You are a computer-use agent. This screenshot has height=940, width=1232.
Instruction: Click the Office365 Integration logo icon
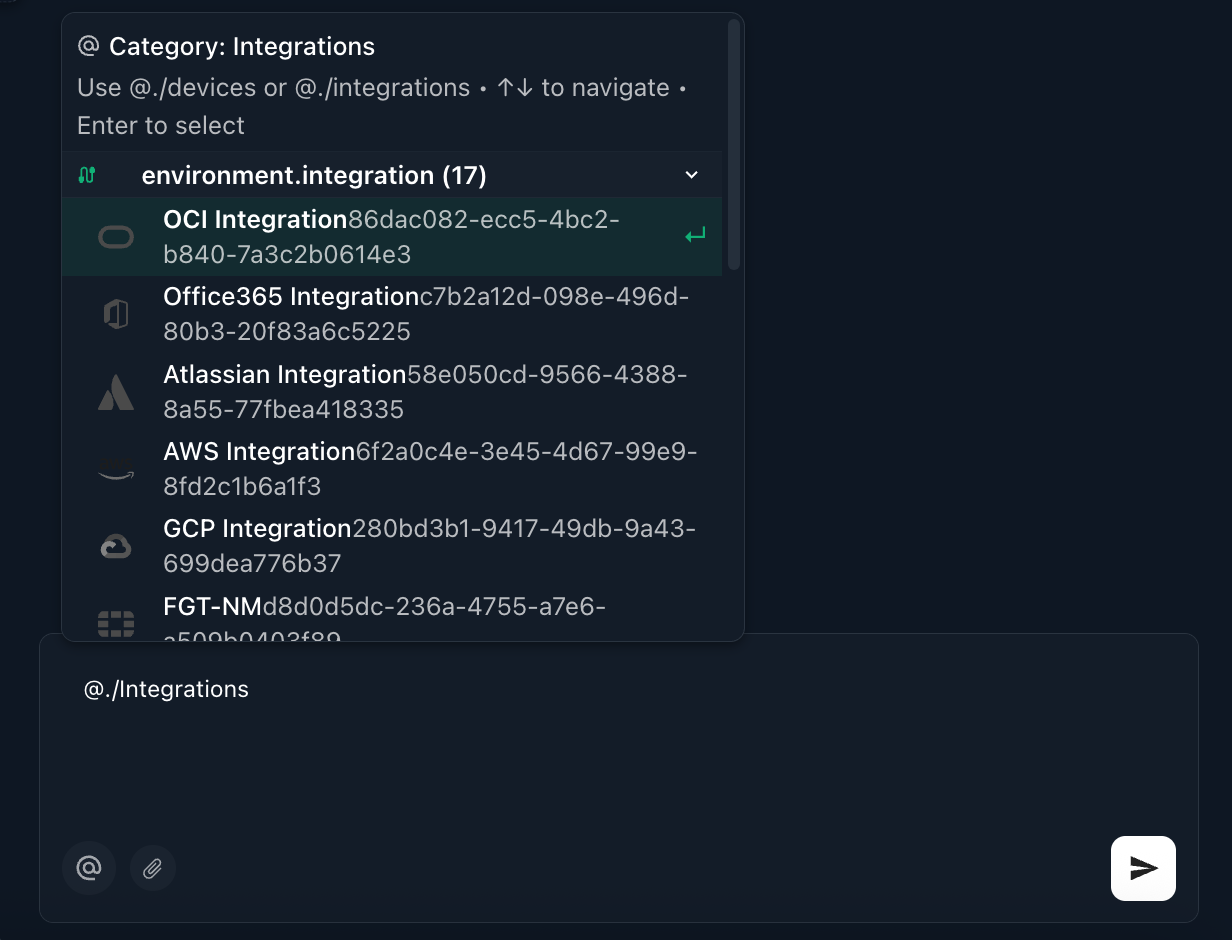pyautogui.click(x=116, y=314)
